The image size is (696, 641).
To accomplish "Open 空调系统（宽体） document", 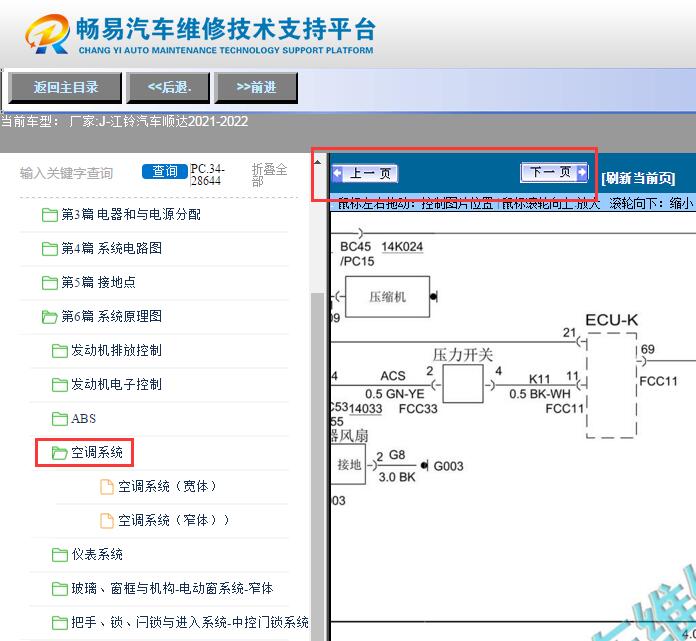I will (x=167, y=487).
